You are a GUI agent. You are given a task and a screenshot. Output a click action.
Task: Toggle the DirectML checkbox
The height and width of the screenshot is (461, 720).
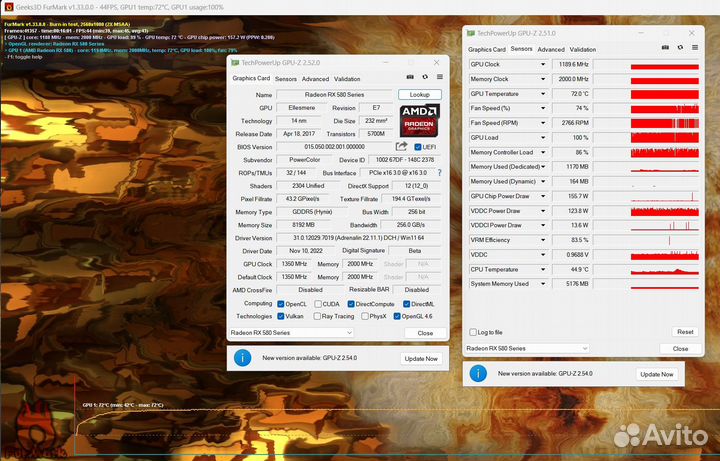pos(406,304)
